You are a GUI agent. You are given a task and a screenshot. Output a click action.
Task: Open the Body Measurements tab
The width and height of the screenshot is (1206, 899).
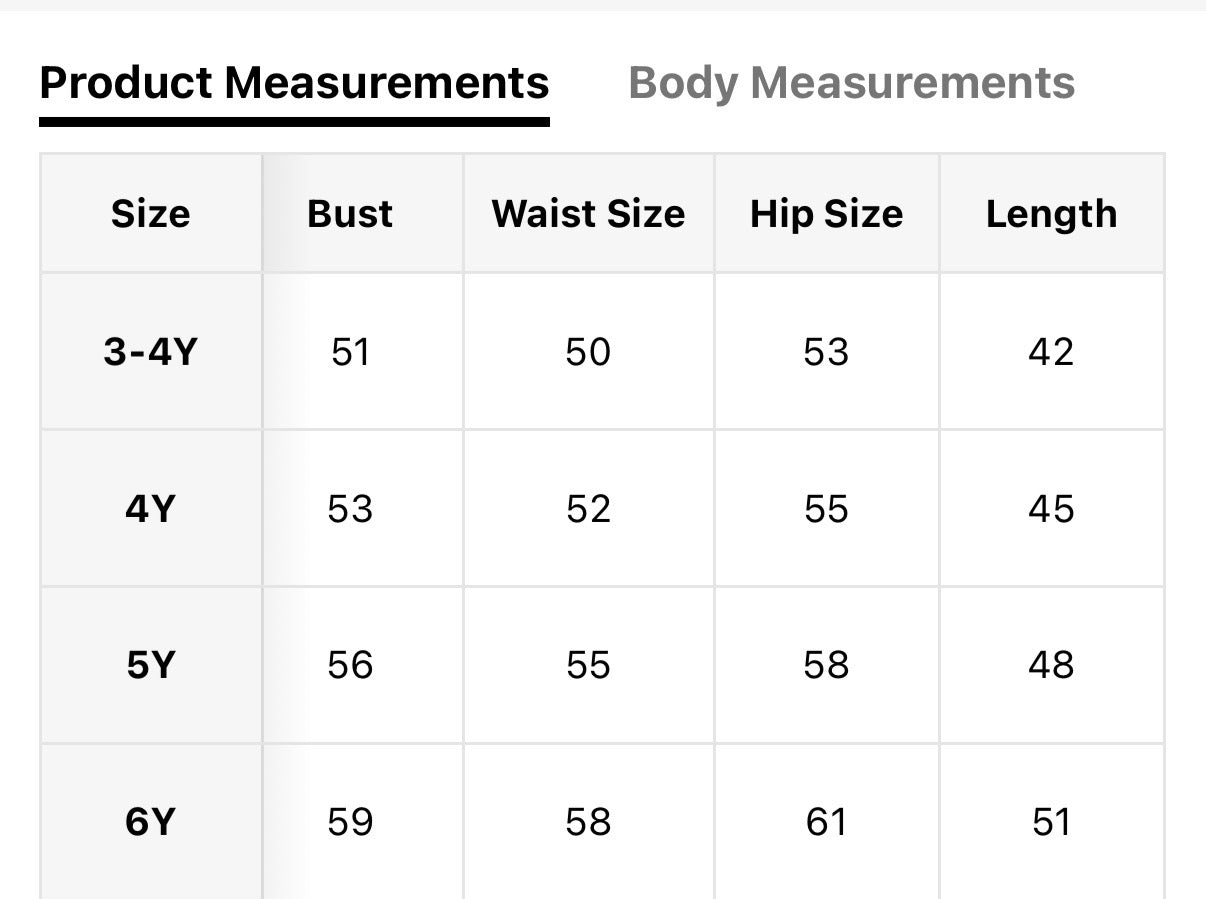point(851,83)
